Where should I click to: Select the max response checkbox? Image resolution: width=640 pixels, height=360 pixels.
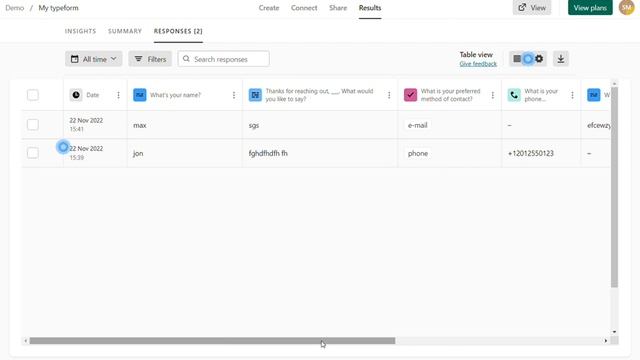[x=33, y=124]
